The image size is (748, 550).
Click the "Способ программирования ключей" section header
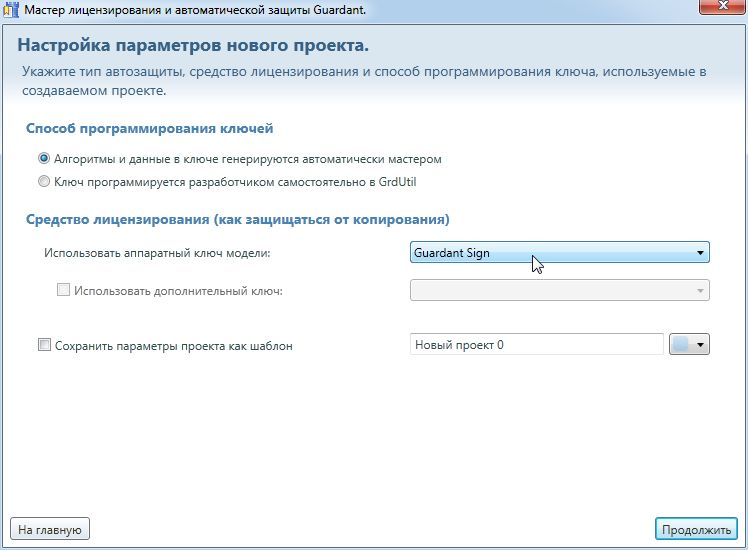pyautogui.click(x=149, y=129)
